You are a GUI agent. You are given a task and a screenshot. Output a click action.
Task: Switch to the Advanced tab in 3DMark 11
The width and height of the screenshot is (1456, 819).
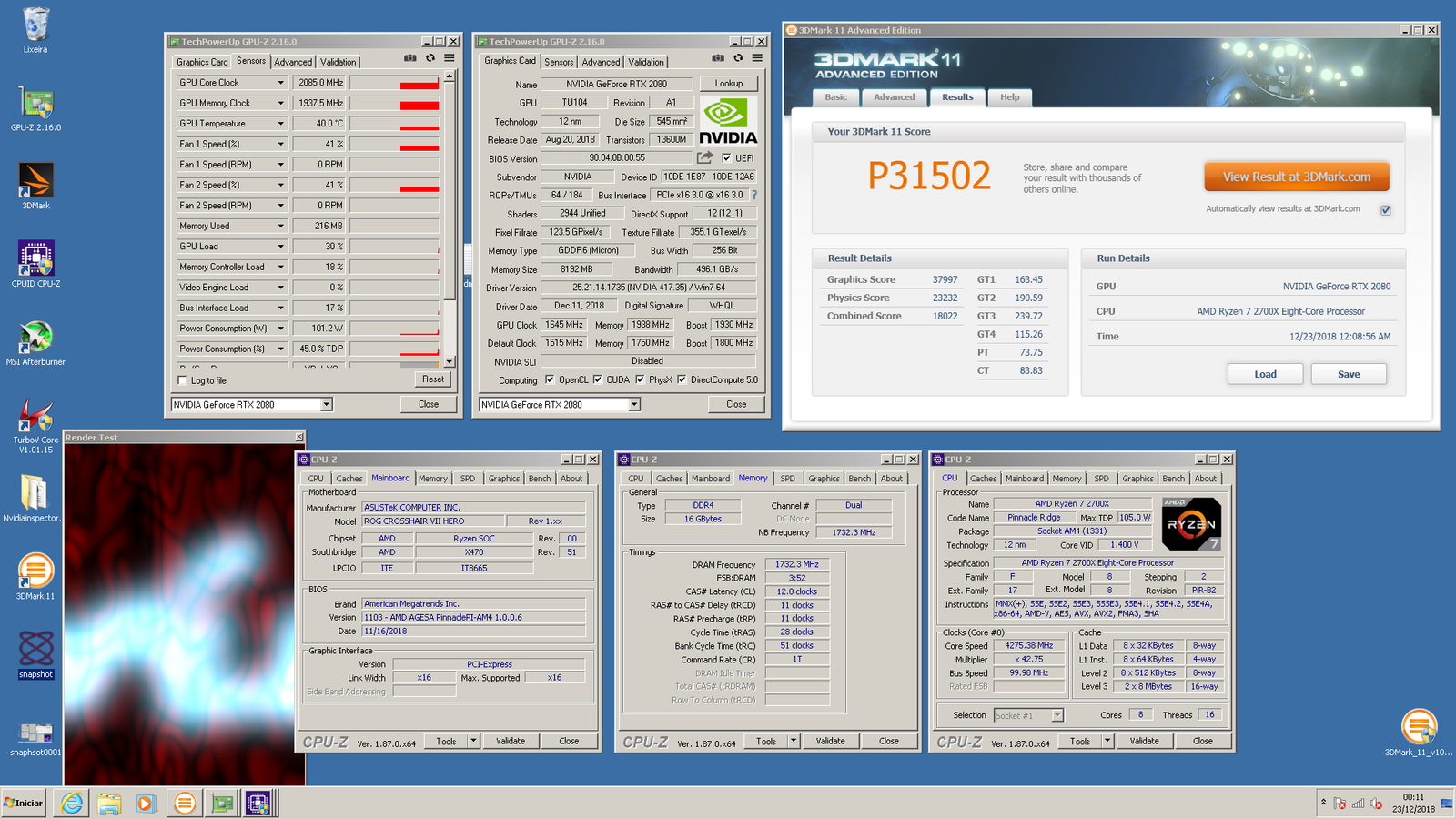[894, 97]
